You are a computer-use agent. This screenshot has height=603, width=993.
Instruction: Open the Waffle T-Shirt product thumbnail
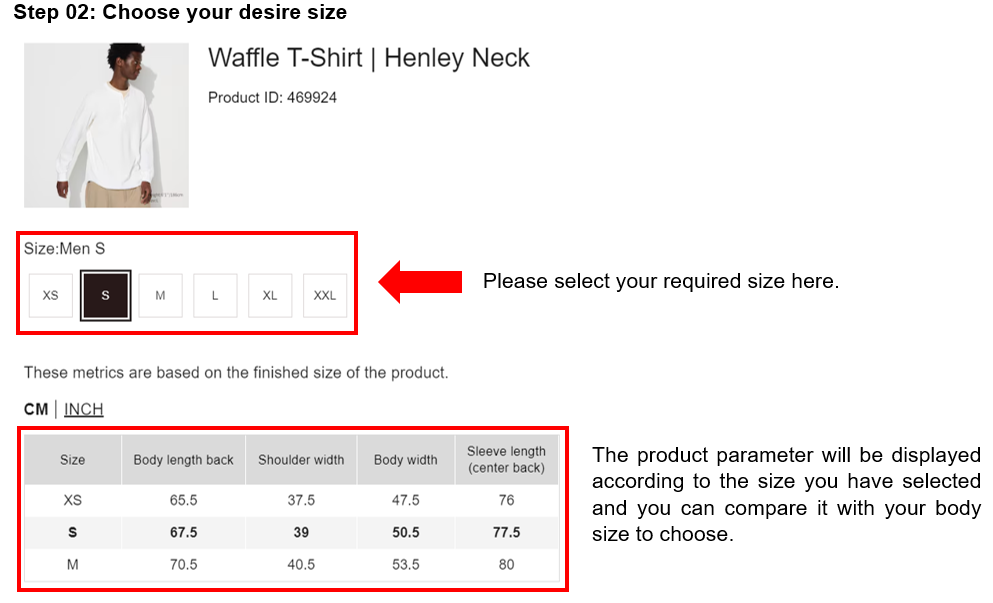[x=106, y=125]
